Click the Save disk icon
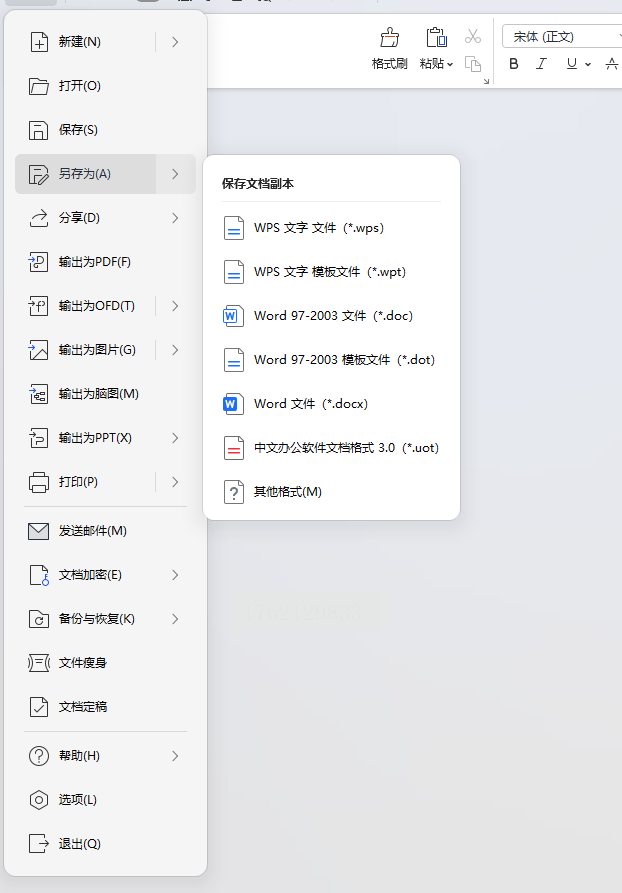This screenshot has height=893, width=622. pos(39,130)
